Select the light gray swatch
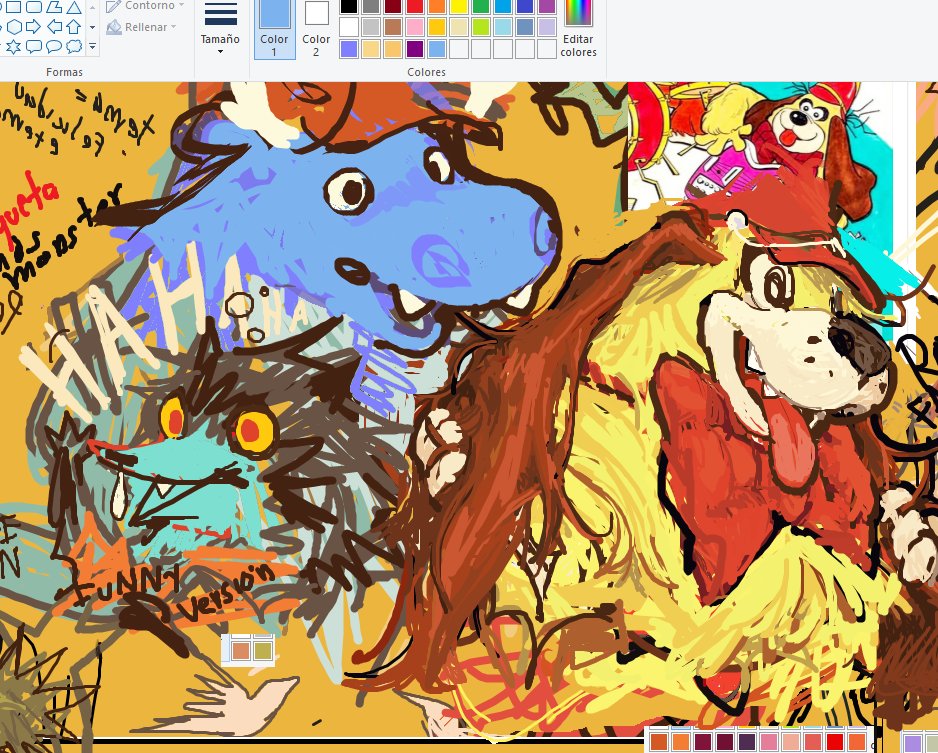938x753 pixels. click(371, 27)
